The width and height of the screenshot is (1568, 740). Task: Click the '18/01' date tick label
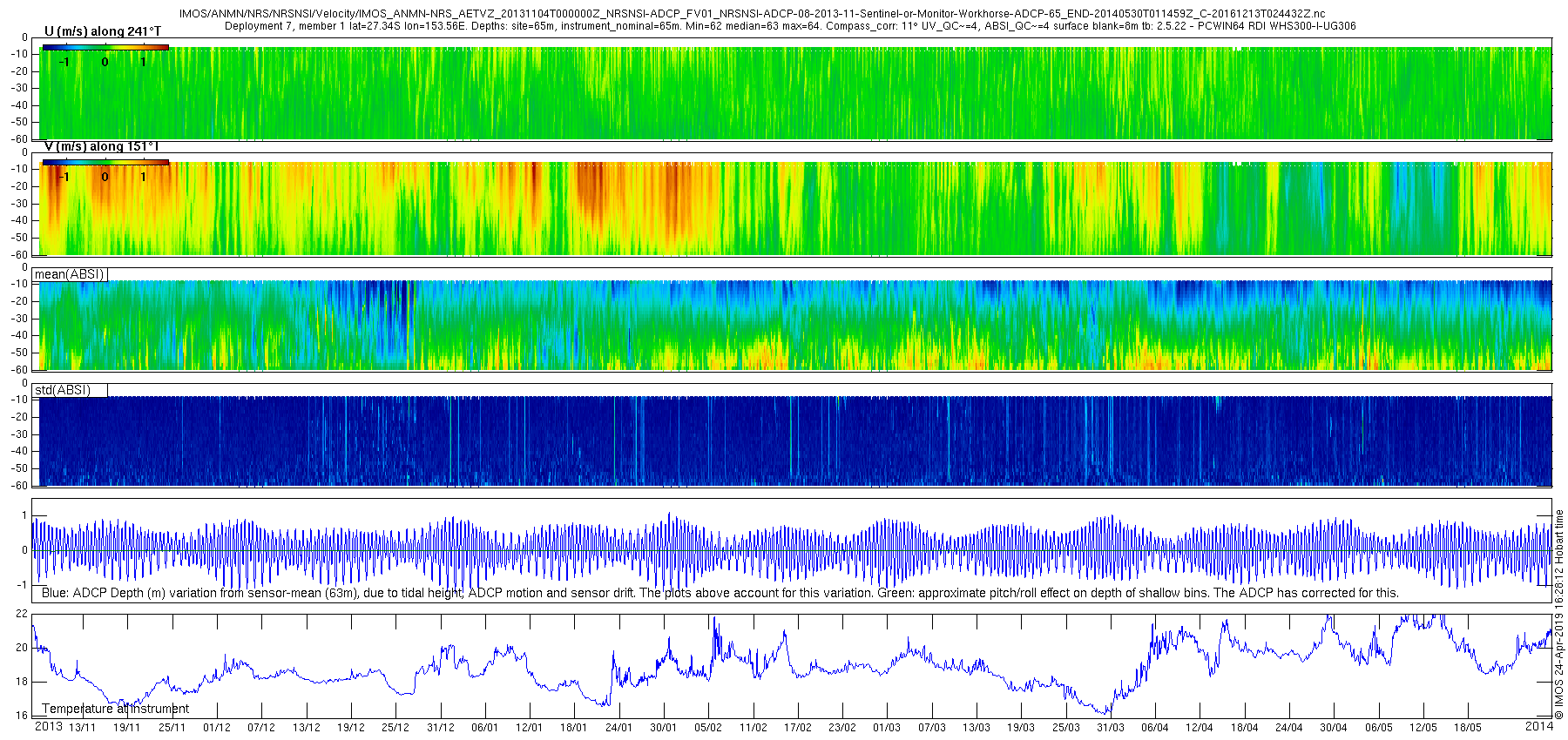click(574, 728)
